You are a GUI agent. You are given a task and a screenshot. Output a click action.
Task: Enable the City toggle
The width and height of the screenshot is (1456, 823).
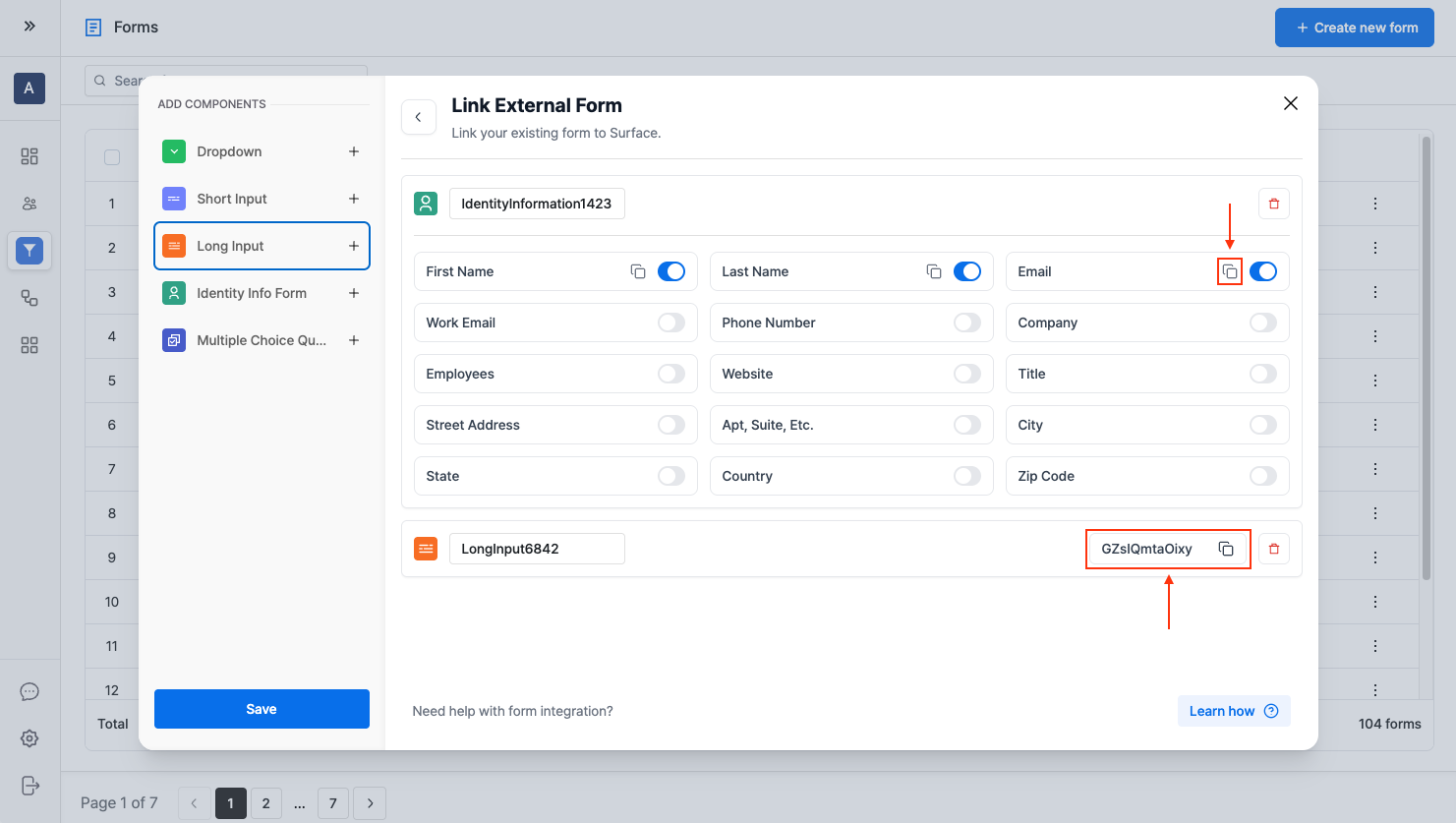coord(1263,425)
